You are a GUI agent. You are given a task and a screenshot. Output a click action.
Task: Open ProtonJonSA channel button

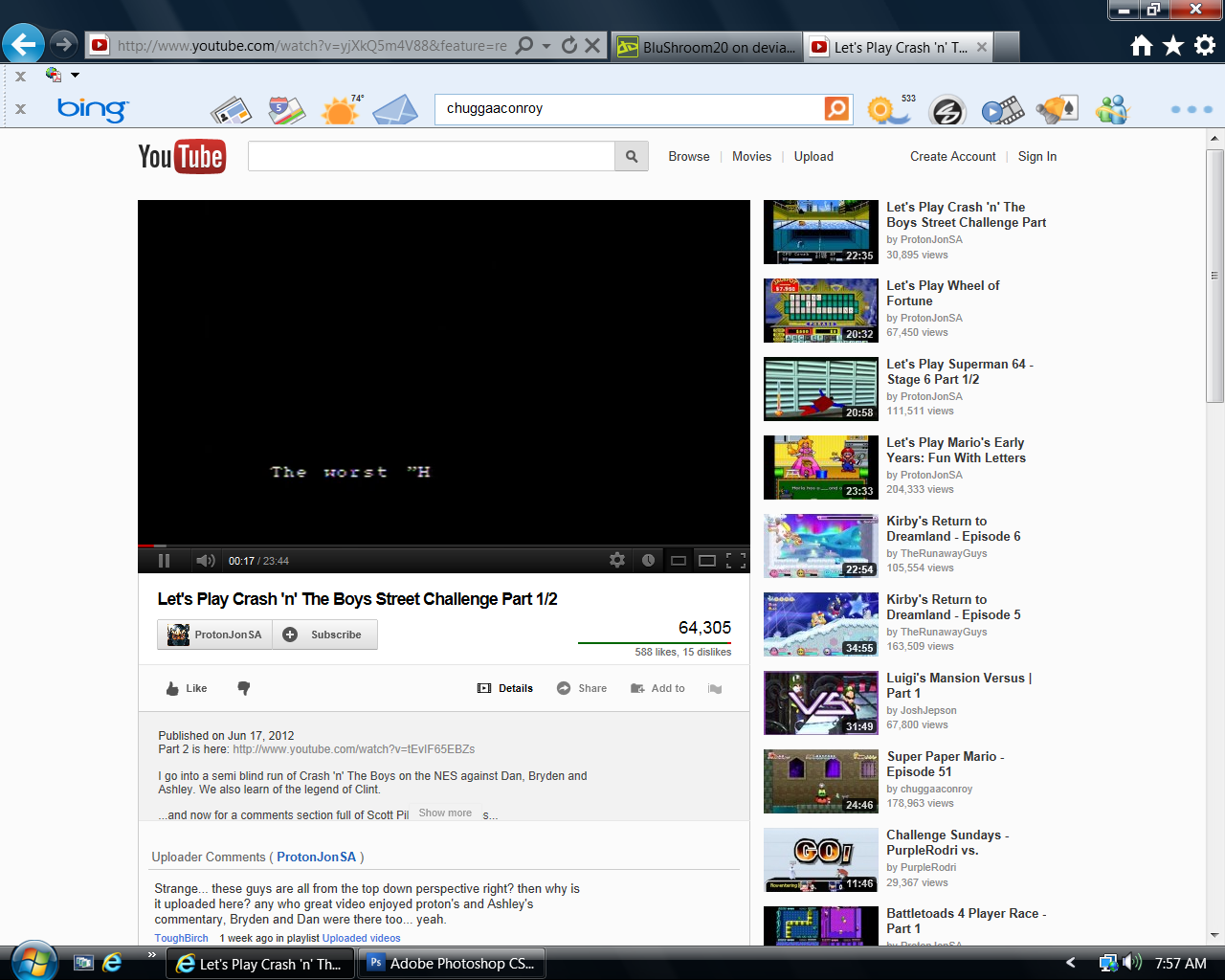(x=215, y=635)
